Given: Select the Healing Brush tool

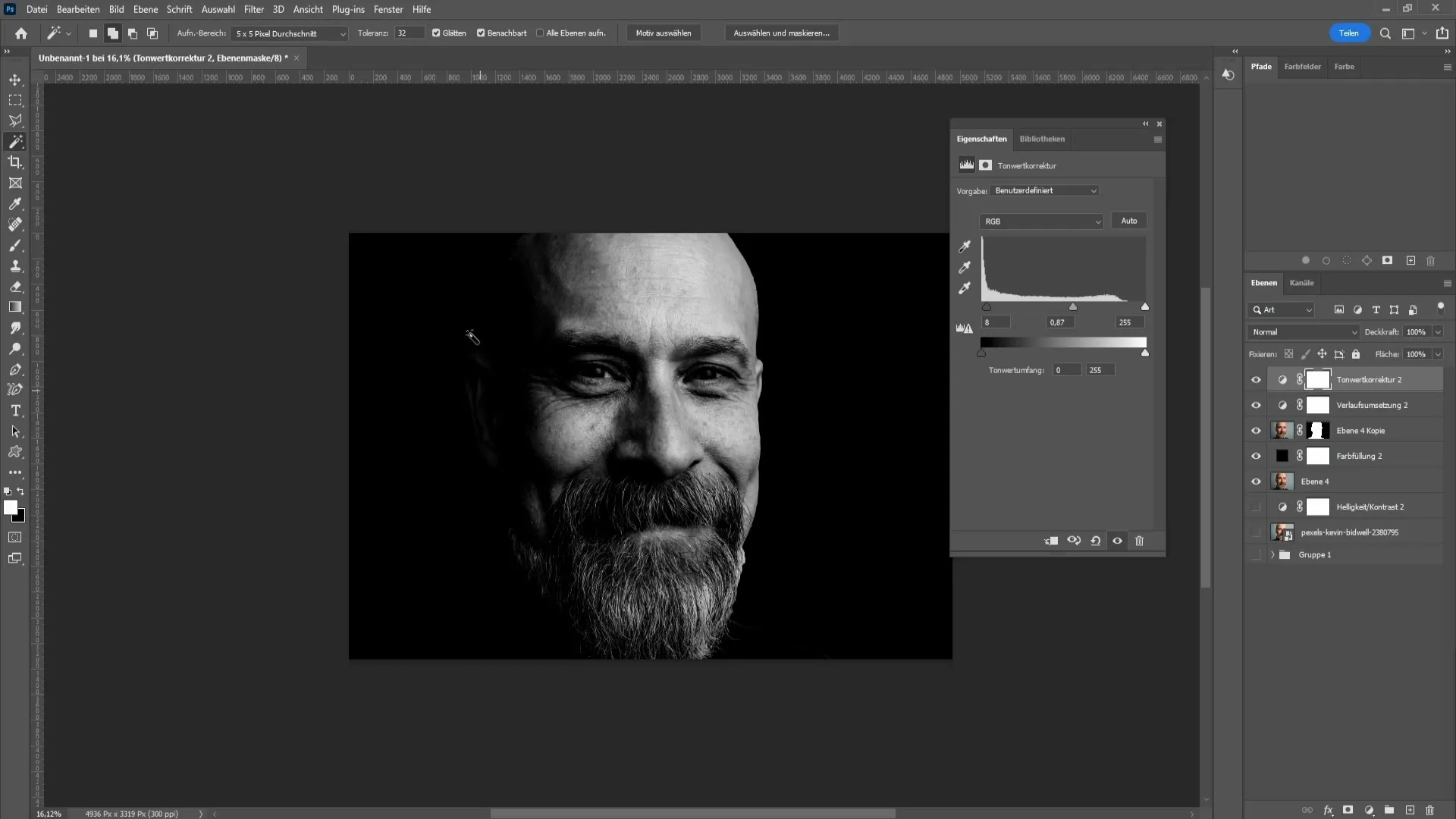Looking at the screenshot, I should (15, 224).
